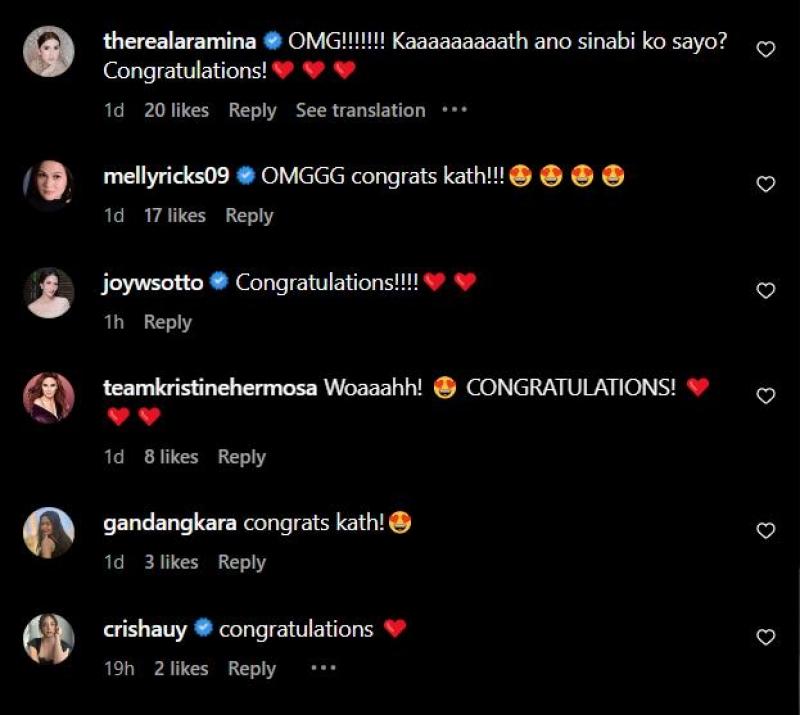Screen dimensions: 800x715
Task: Like gandangkara's congrats kath comment
Action: click(x=765, y=531)
